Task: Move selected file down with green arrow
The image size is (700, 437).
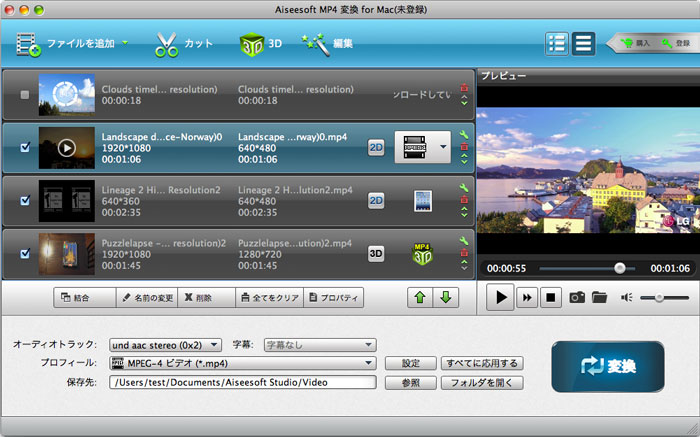Action: 445,297
